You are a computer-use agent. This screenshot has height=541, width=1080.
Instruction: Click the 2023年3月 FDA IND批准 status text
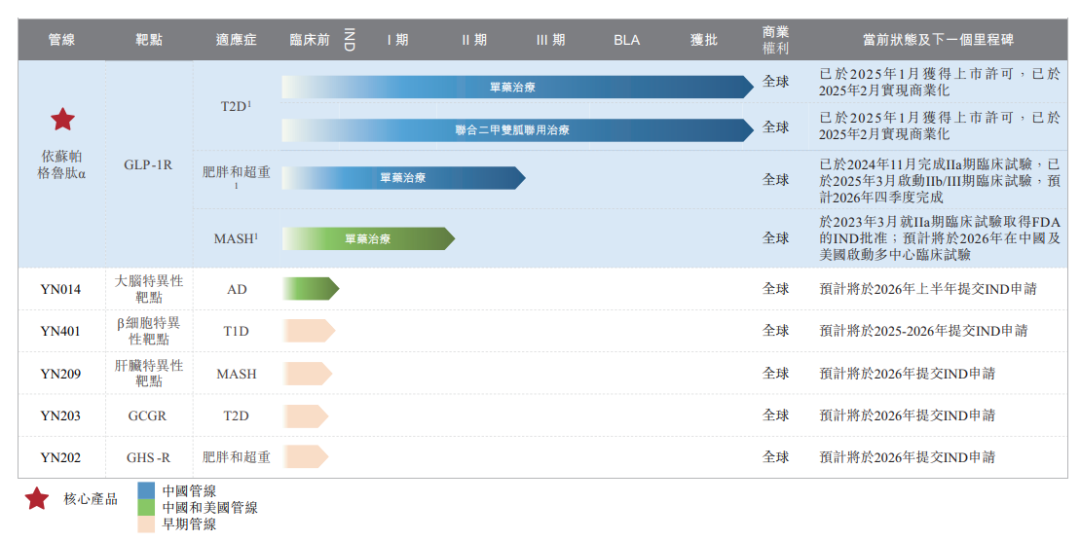pos(939,238)
